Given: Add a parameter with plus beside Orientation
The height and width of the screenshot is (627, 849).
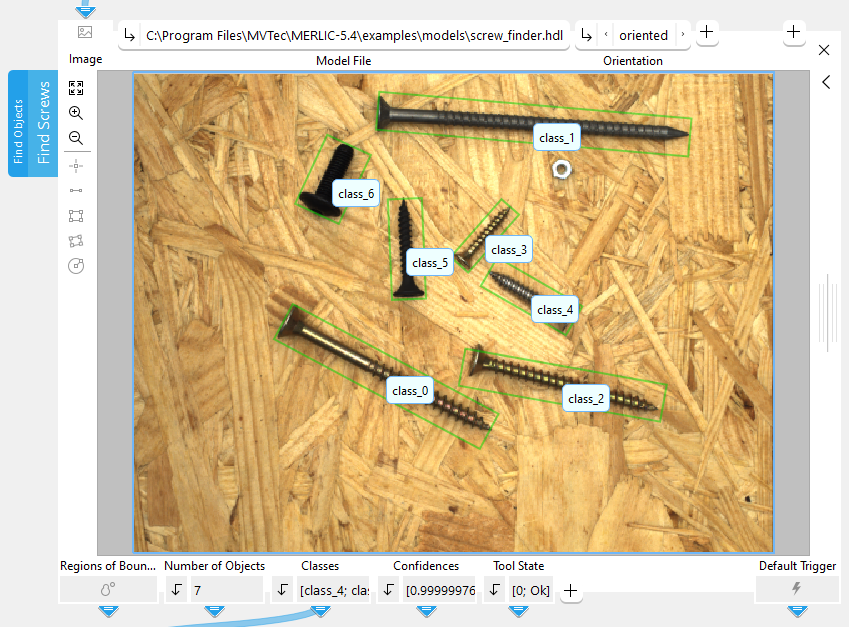Looking at the screenshot, I should [706, 32].
